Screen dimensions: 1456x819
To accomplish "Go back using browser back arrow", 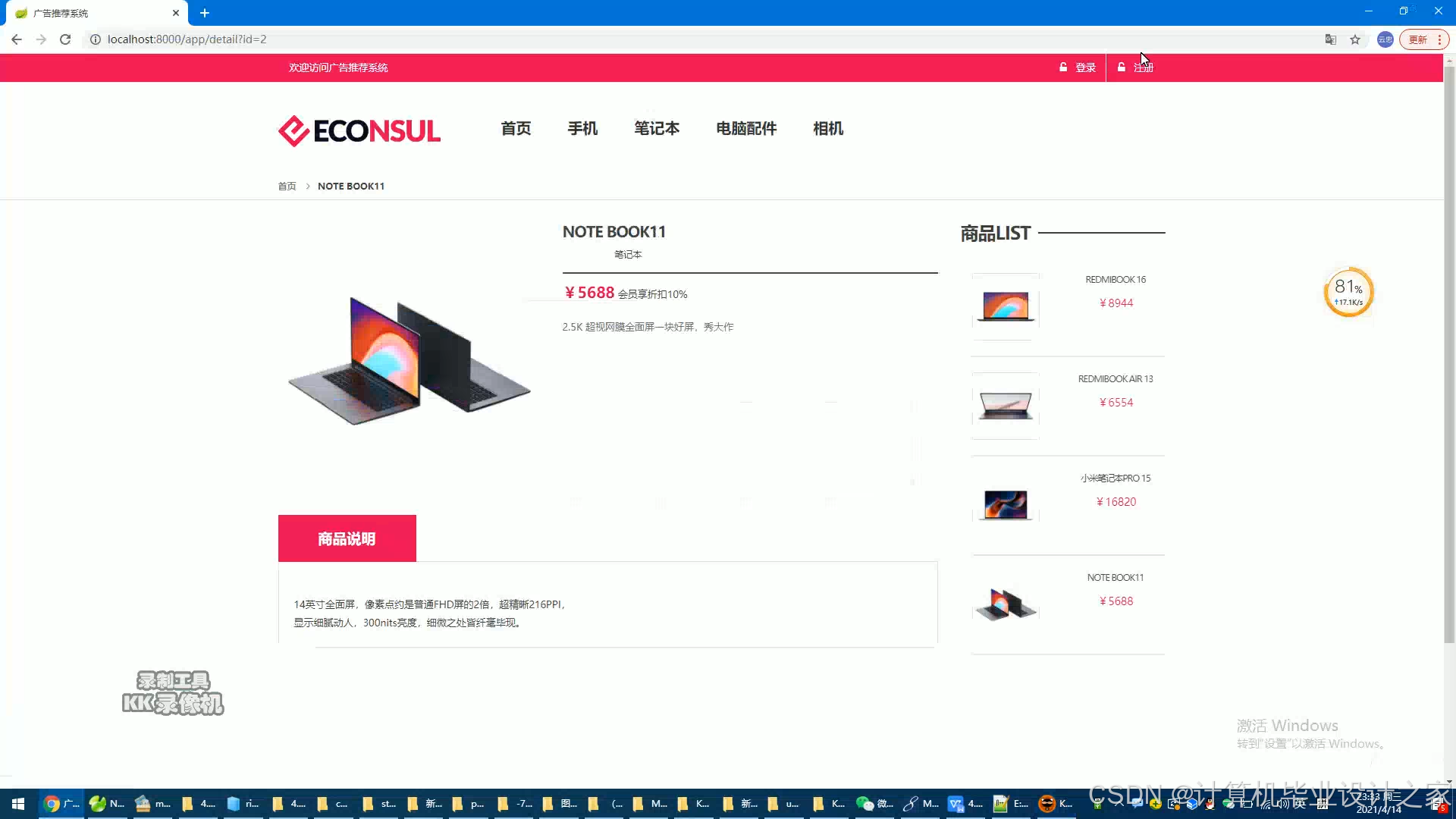I will (x=17, y=39).
